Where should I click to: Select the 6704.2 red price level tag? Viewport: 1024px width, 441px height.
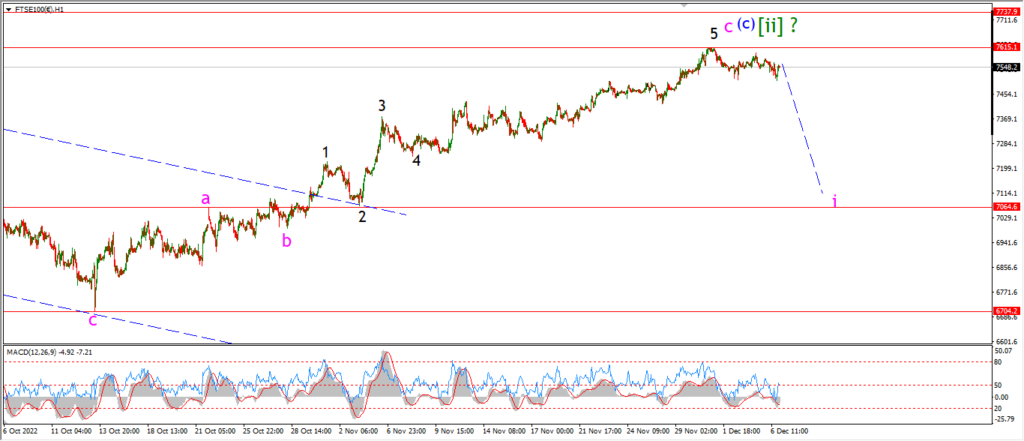[1005, 311]
